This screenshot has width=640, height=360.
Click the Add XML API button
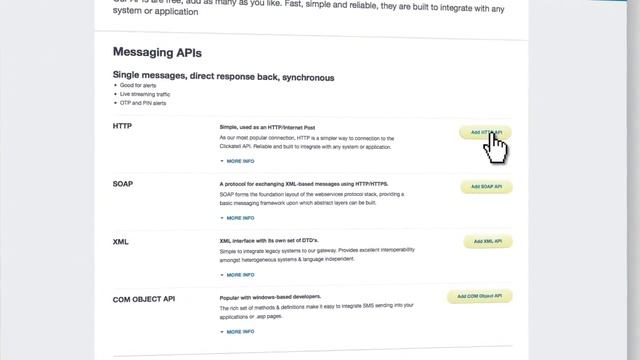click(488, 241)
